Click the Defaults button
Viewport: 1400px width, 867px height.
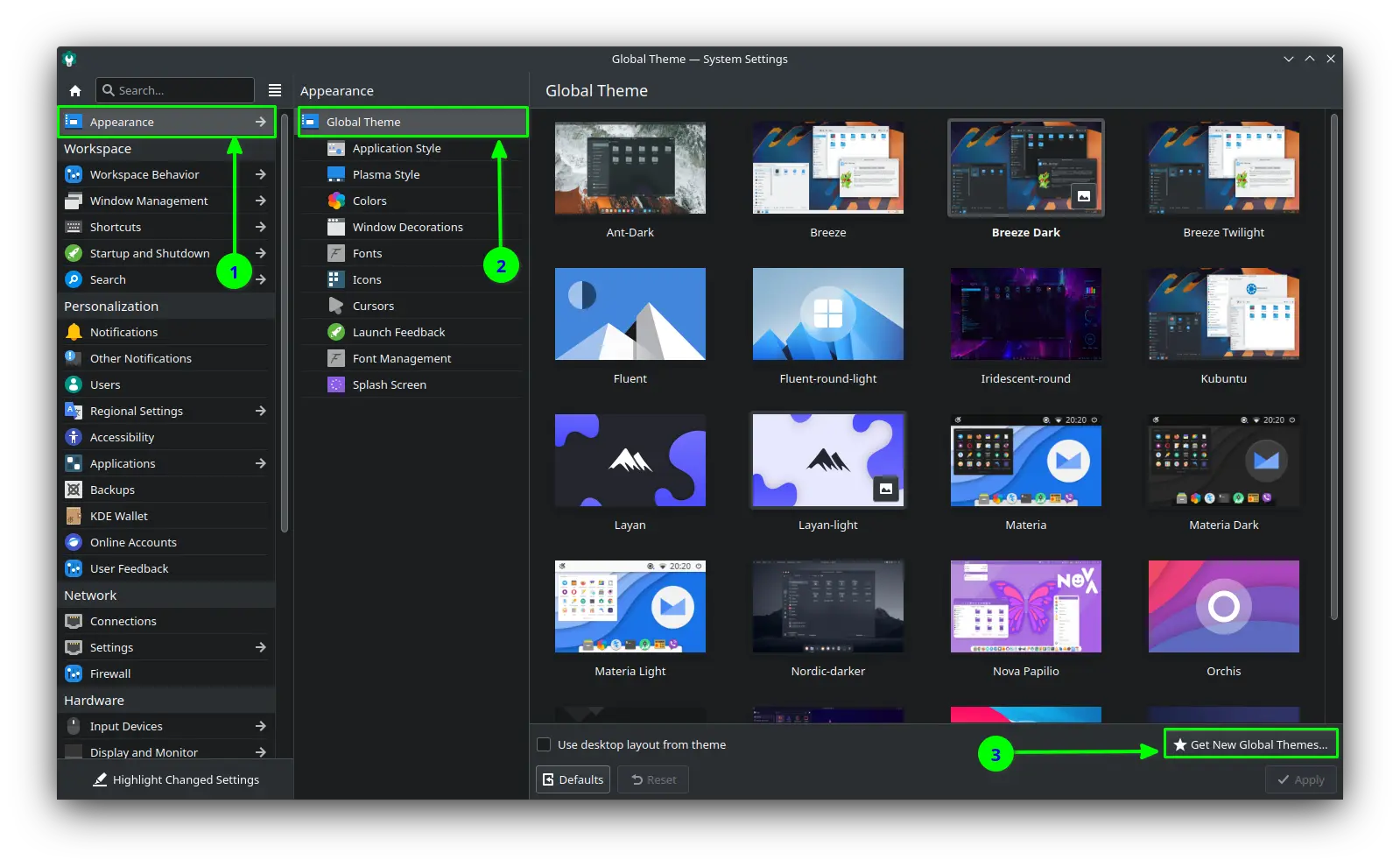(x=573, y=779)
